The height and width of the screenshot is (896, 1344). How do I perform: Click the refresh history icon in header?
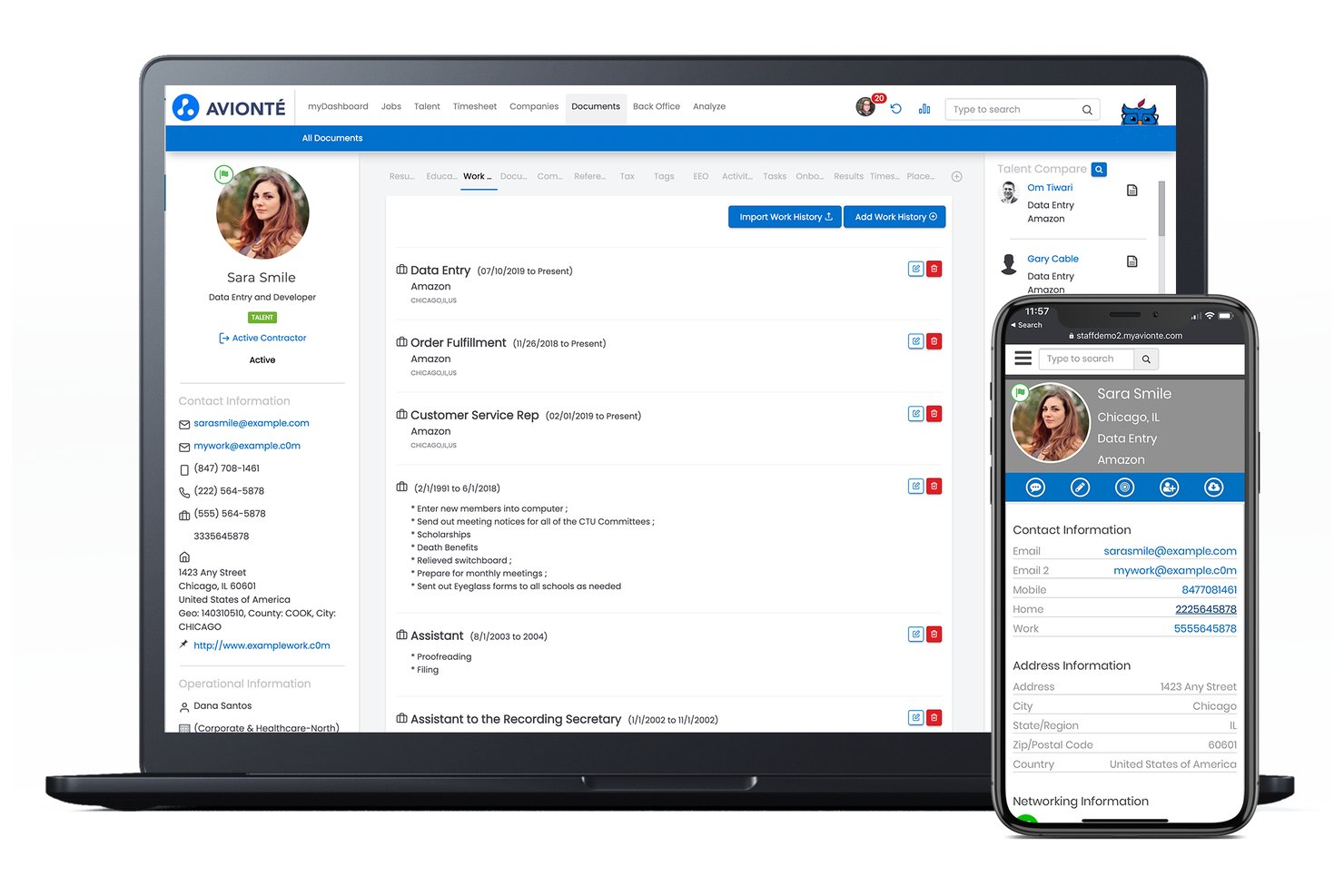(x=896, y=109)
